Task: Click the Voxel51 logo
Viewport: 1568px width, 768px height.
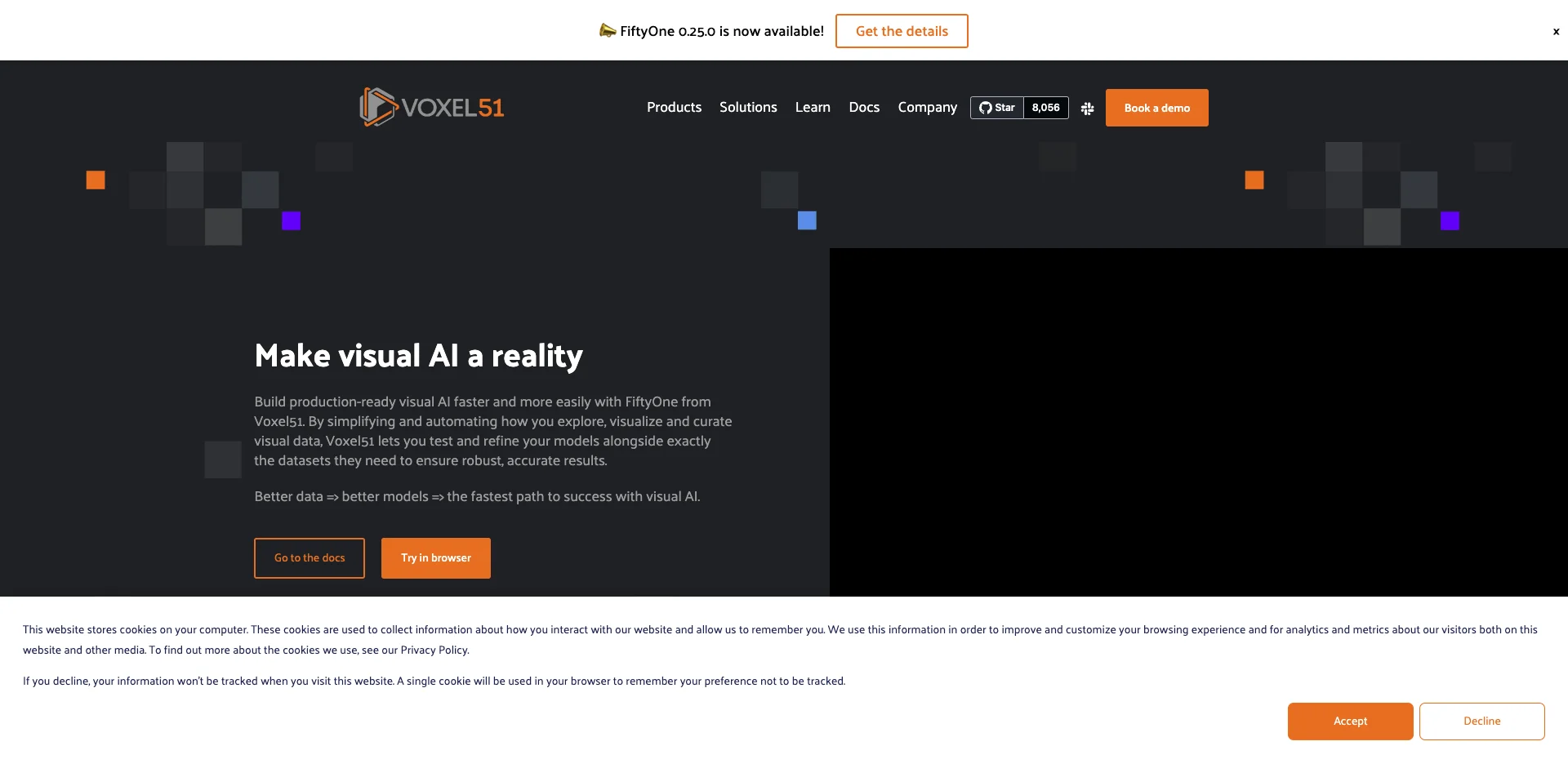Action: pyautogui.click(x=432, y=107)
